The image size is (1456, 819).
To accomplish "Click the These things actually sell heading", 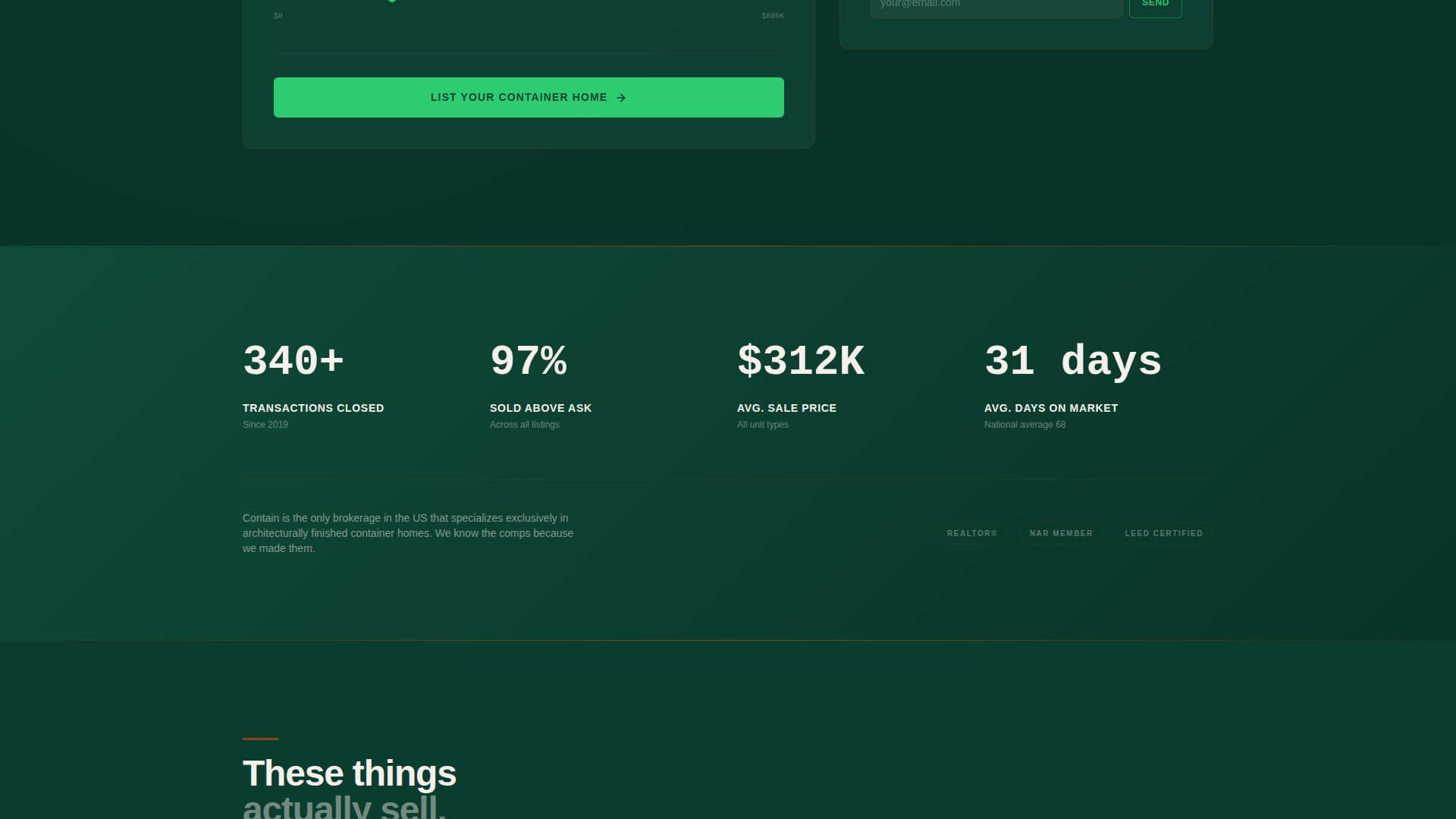I will (x=349, y=773).
